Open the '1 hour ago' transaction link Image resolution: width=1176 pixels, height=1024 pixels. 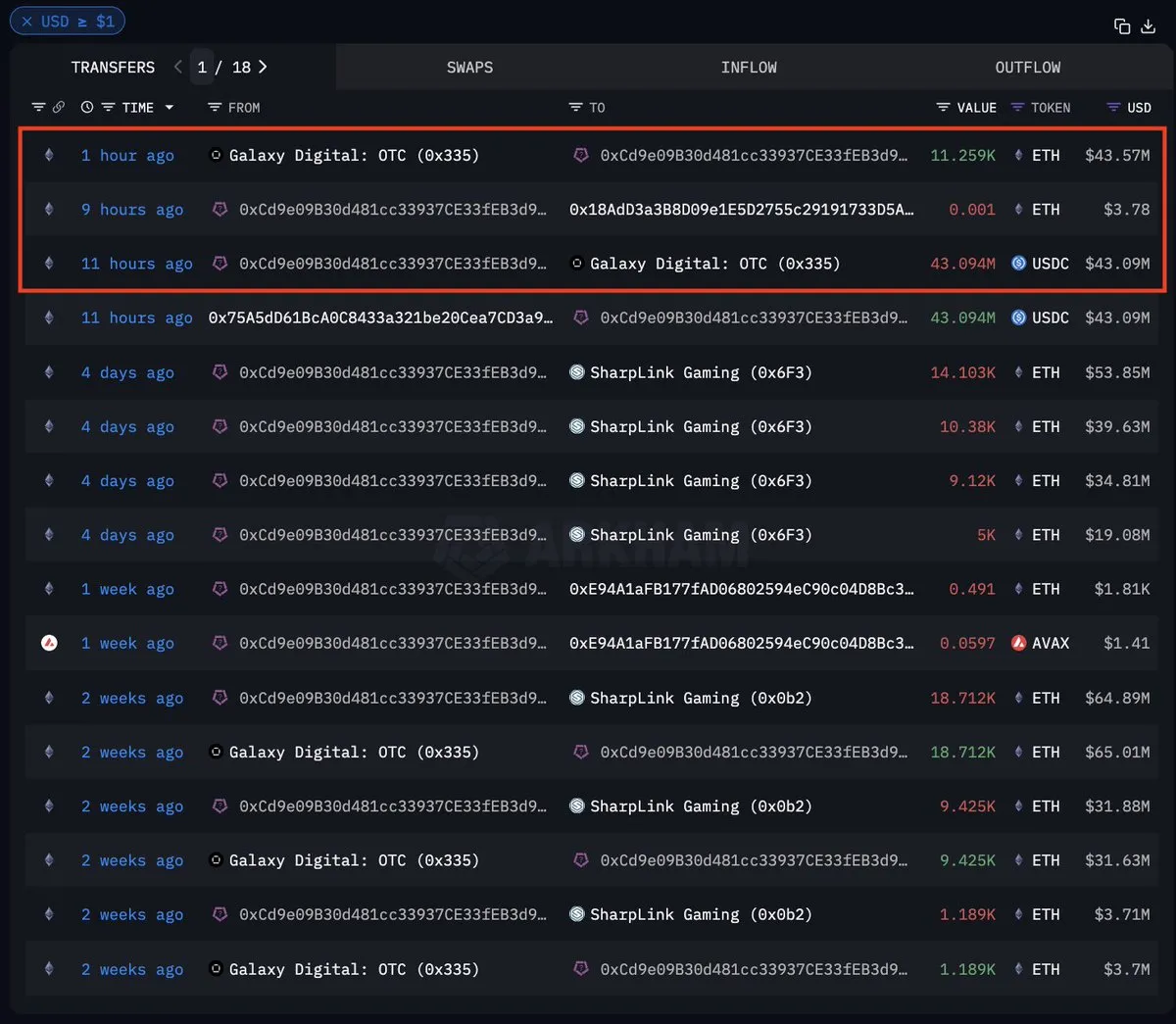(x=127, y=155)
